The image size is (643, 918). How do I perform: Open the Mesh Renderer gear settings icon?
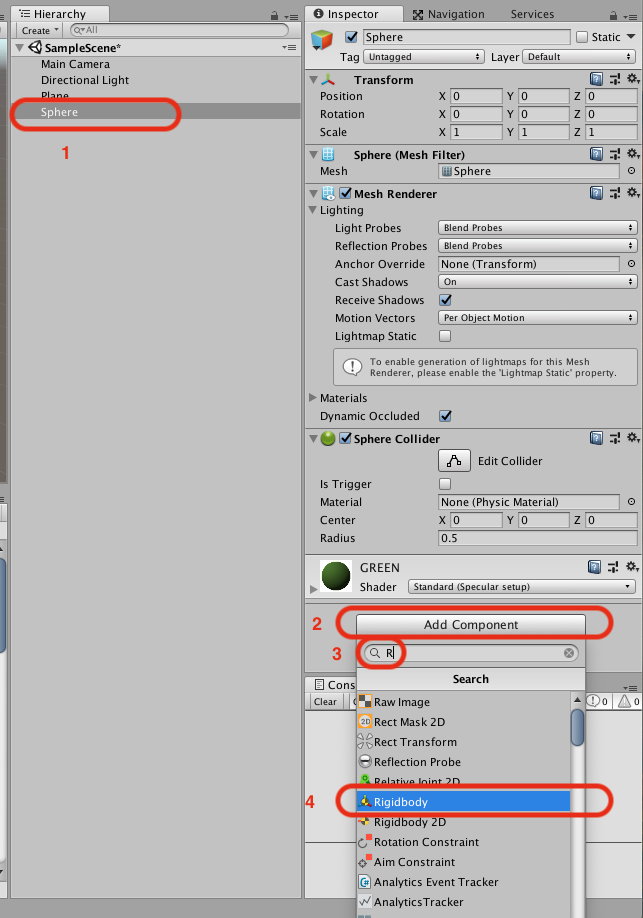click(631, 194)
